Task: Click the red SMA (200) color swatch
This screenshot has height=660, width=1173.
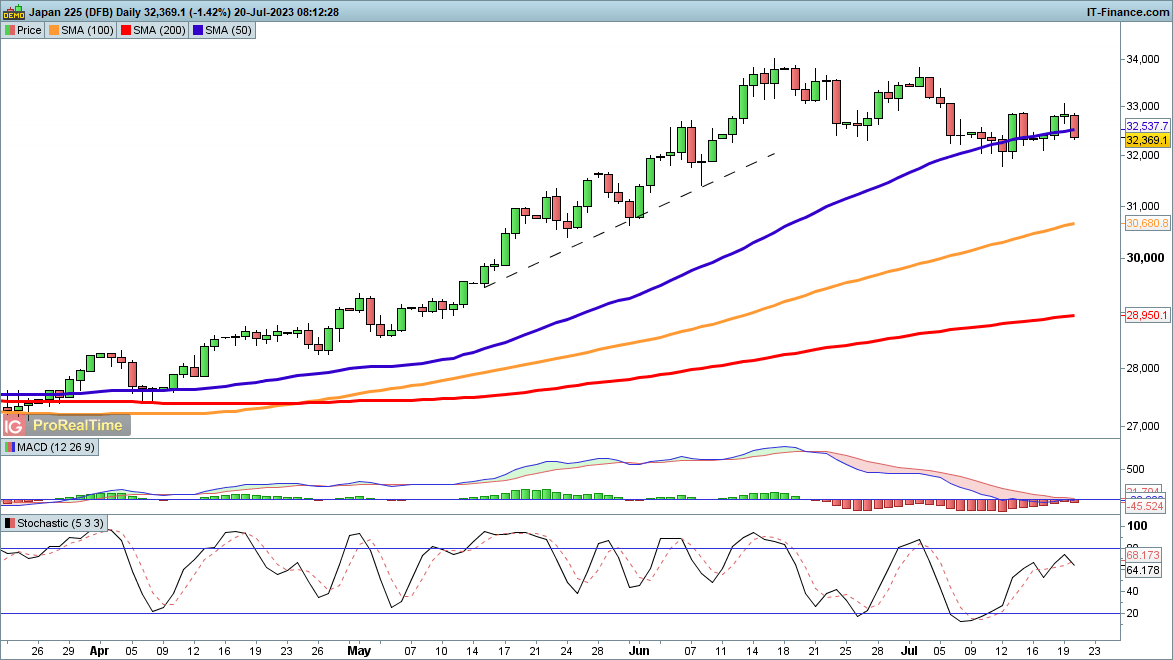Action: (126, 30)
